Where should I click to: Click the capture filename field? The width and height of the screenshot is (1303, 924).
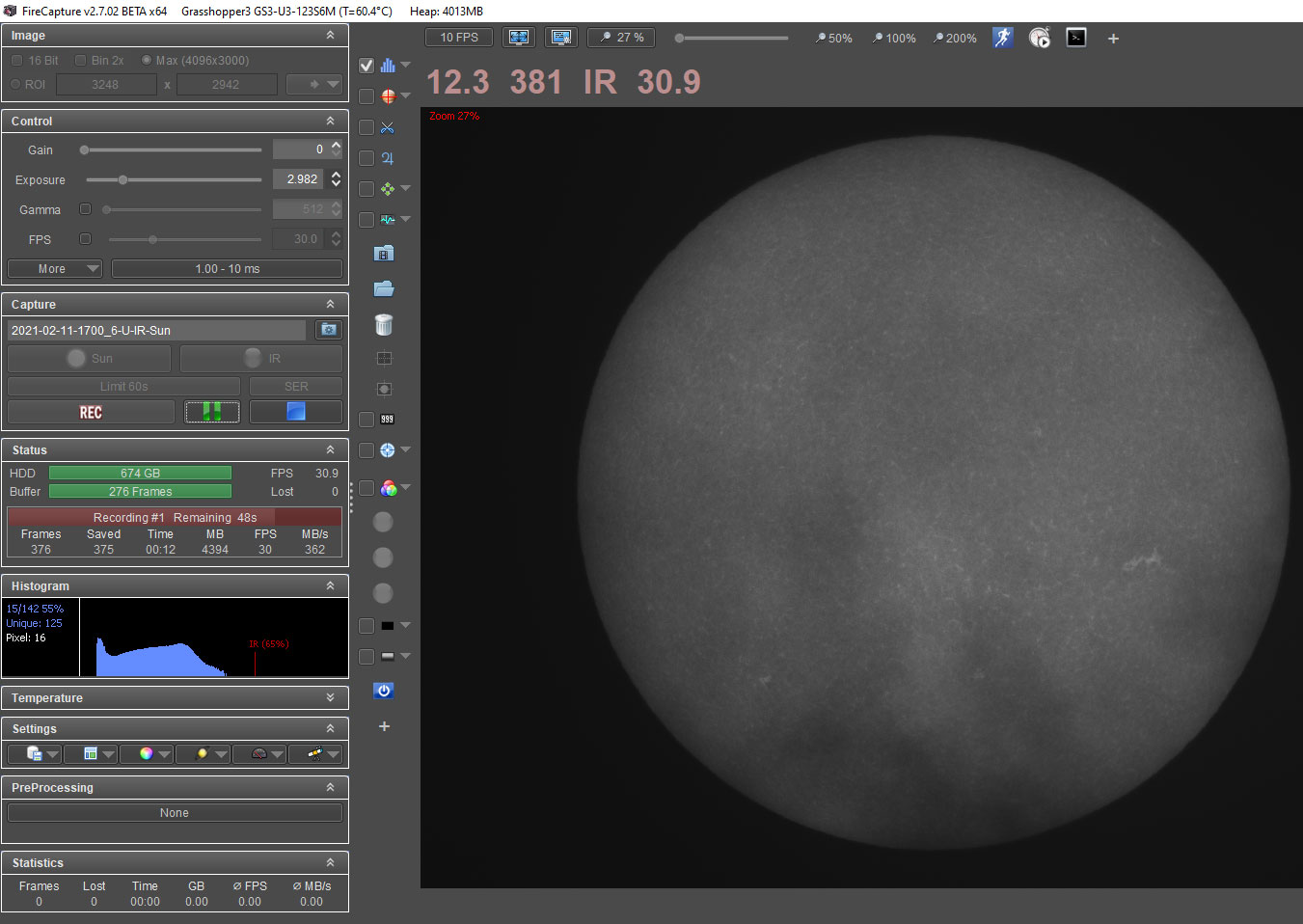pos(156,330)
